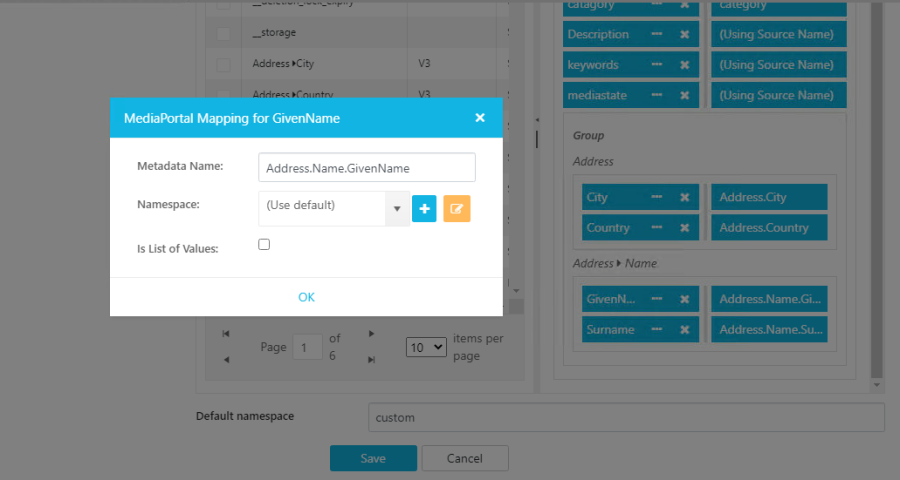Select the Address.Name.Su... target field
900x480 pixels.
click(x=769, y=330)
